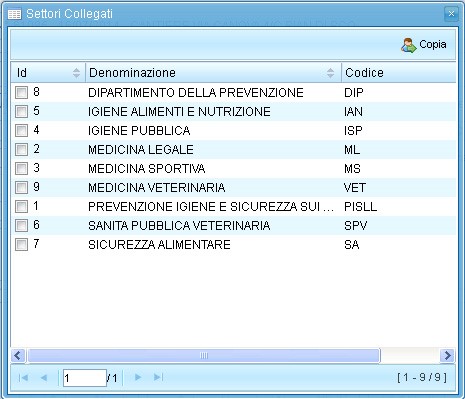Select the MEDICINA SPORTIVA text
Screen dimensions: 465x399
147,169
